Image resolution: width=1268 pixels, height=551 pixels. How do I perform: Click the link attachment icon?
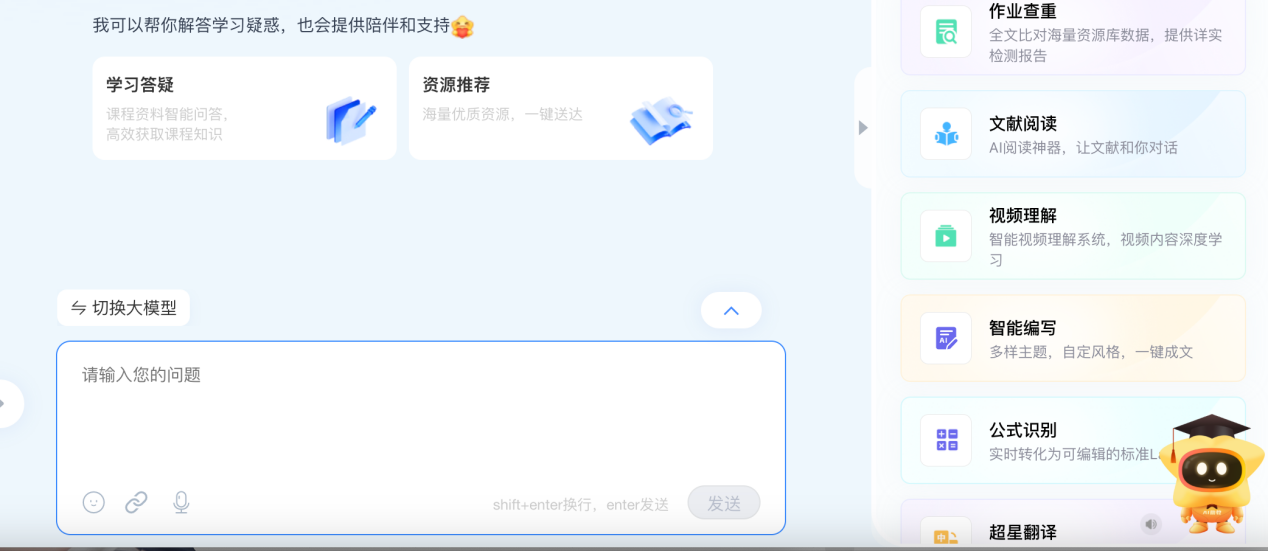(x=136, y=502)
